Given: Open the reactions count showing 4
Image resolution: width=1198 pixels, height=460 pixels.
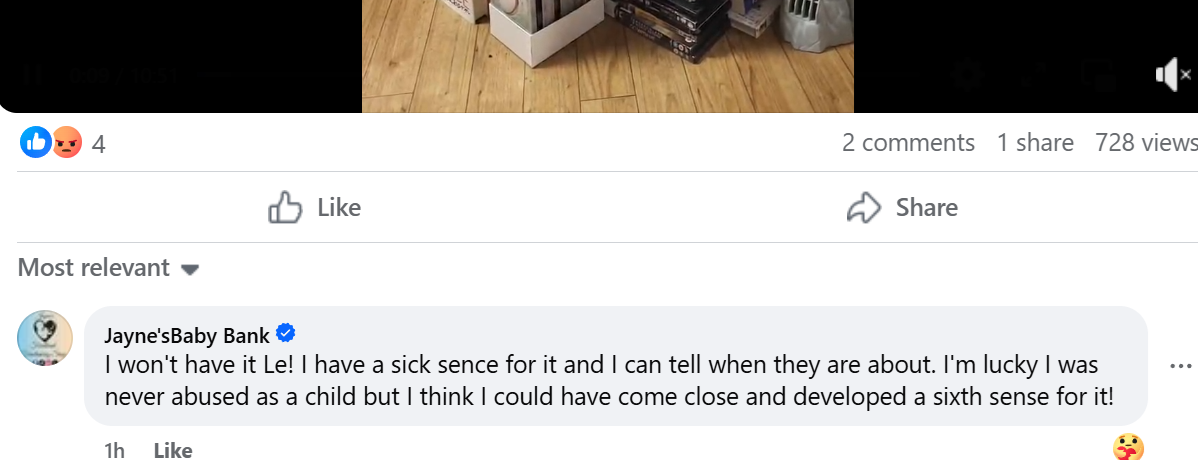Looking at the screenshot, I should [x=98, y=144].
